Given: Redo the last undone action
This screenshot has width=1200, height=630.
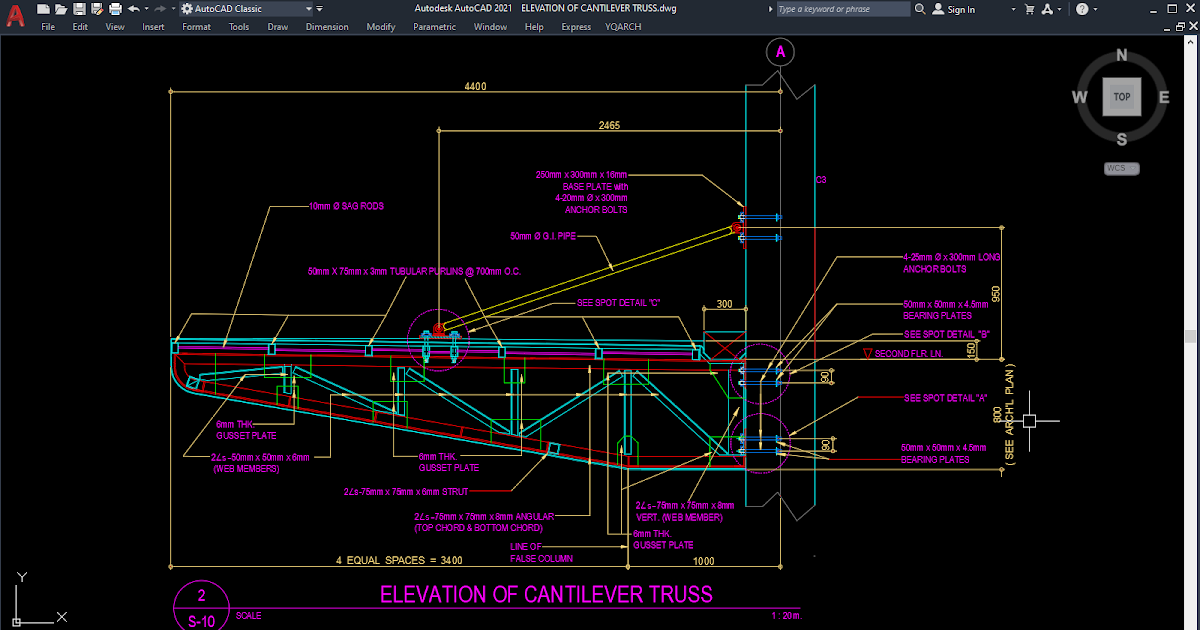Looking at the screenshot, I should 160,9.
